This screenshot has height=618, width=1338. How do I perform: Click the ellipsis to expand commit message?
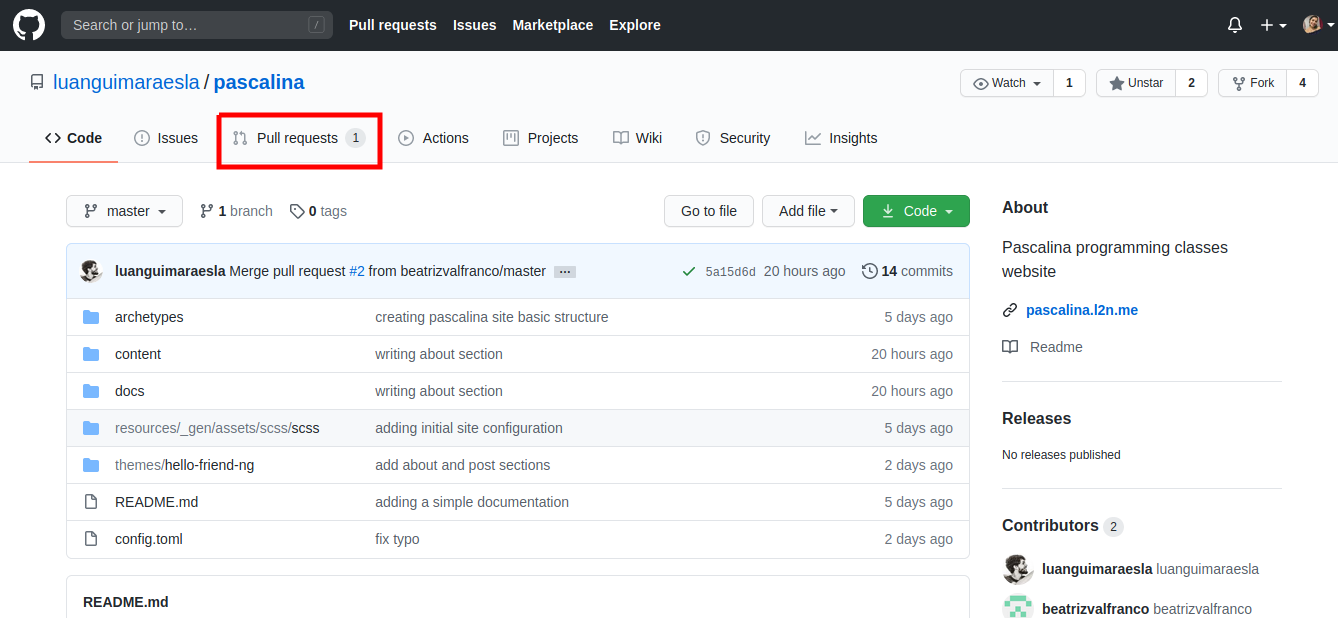(564, 272)
